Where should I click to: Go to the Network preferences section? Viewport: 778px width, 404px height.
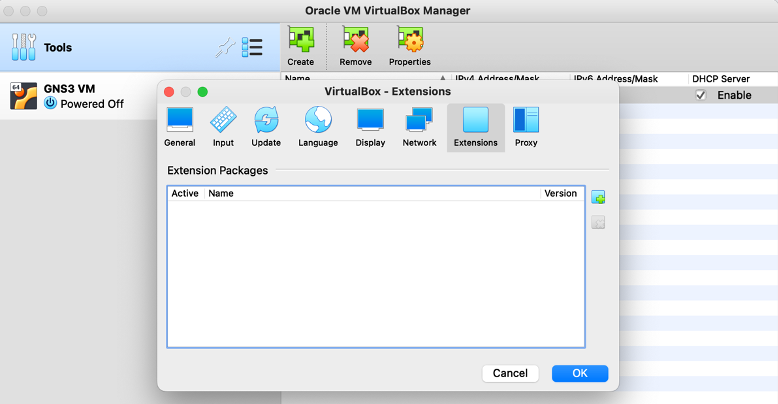[x=419, y=127]
